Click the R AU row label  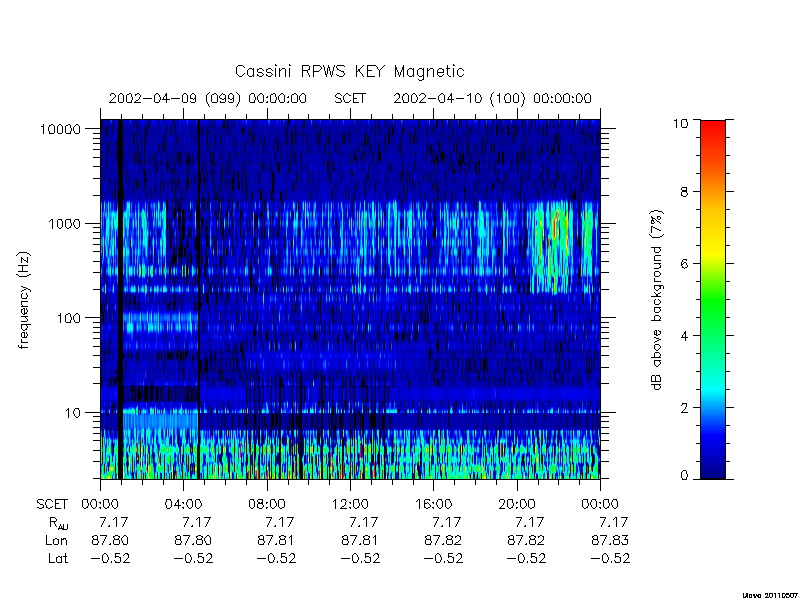coord(59,523)
